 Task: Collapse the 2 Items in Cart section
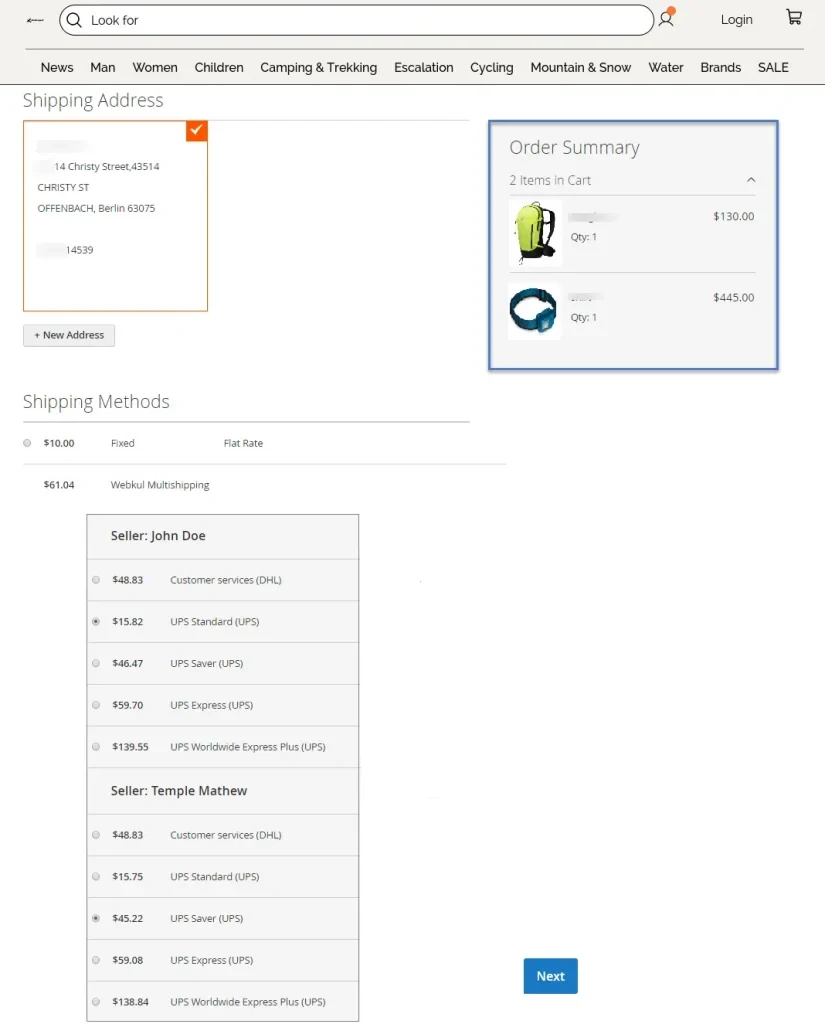click(751, 180)
